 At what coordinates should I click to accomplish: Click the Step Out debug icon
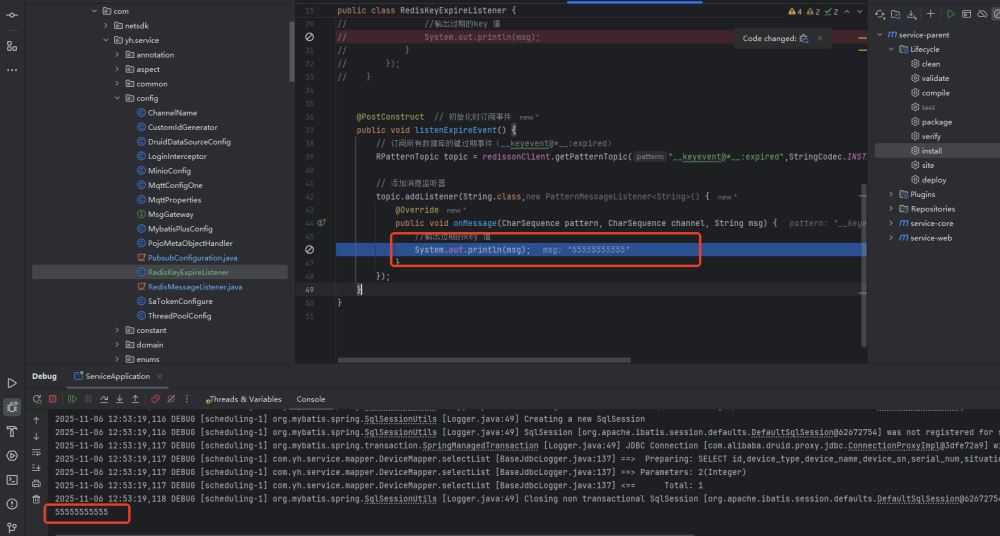tap(135, 399)
